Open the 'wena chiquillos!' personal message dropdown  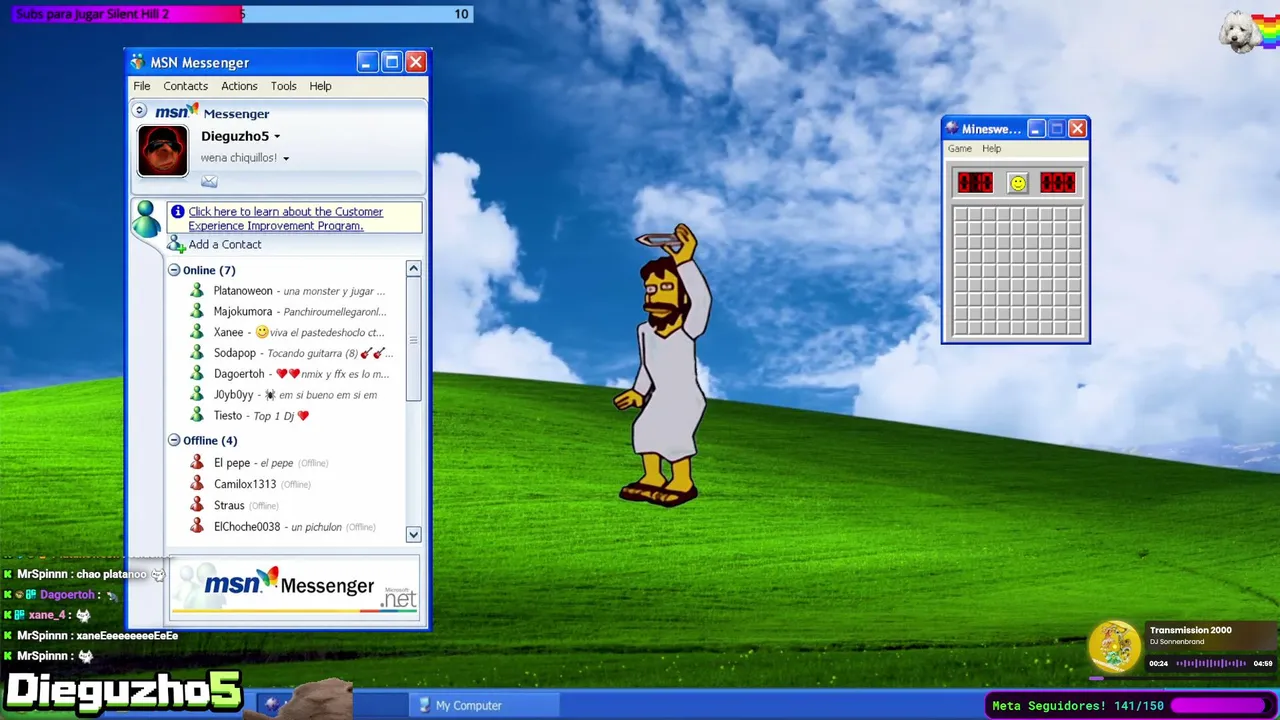tap(285, 158)
